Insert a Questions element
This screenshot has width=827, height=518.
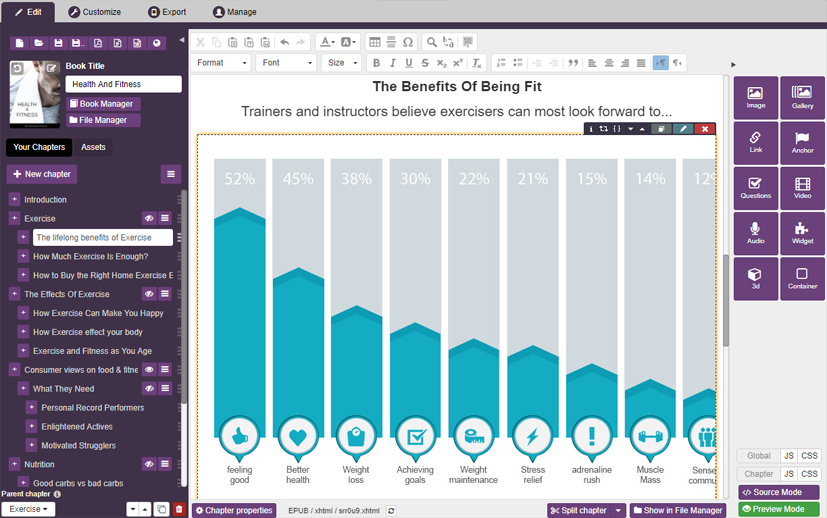pos(755,188)
